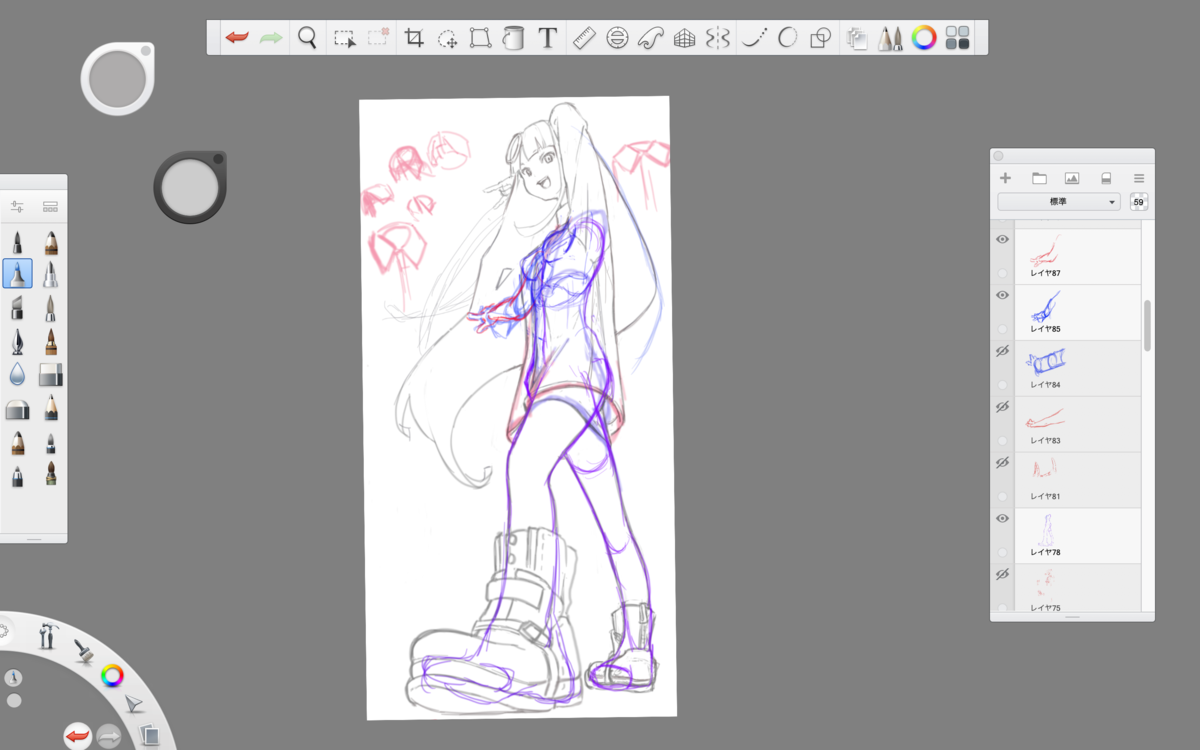The height and width of the screenshot is (750, 1200).
Task: Hide layer レイヤ78 using its eye icon
Action: tap(1003, 520)
